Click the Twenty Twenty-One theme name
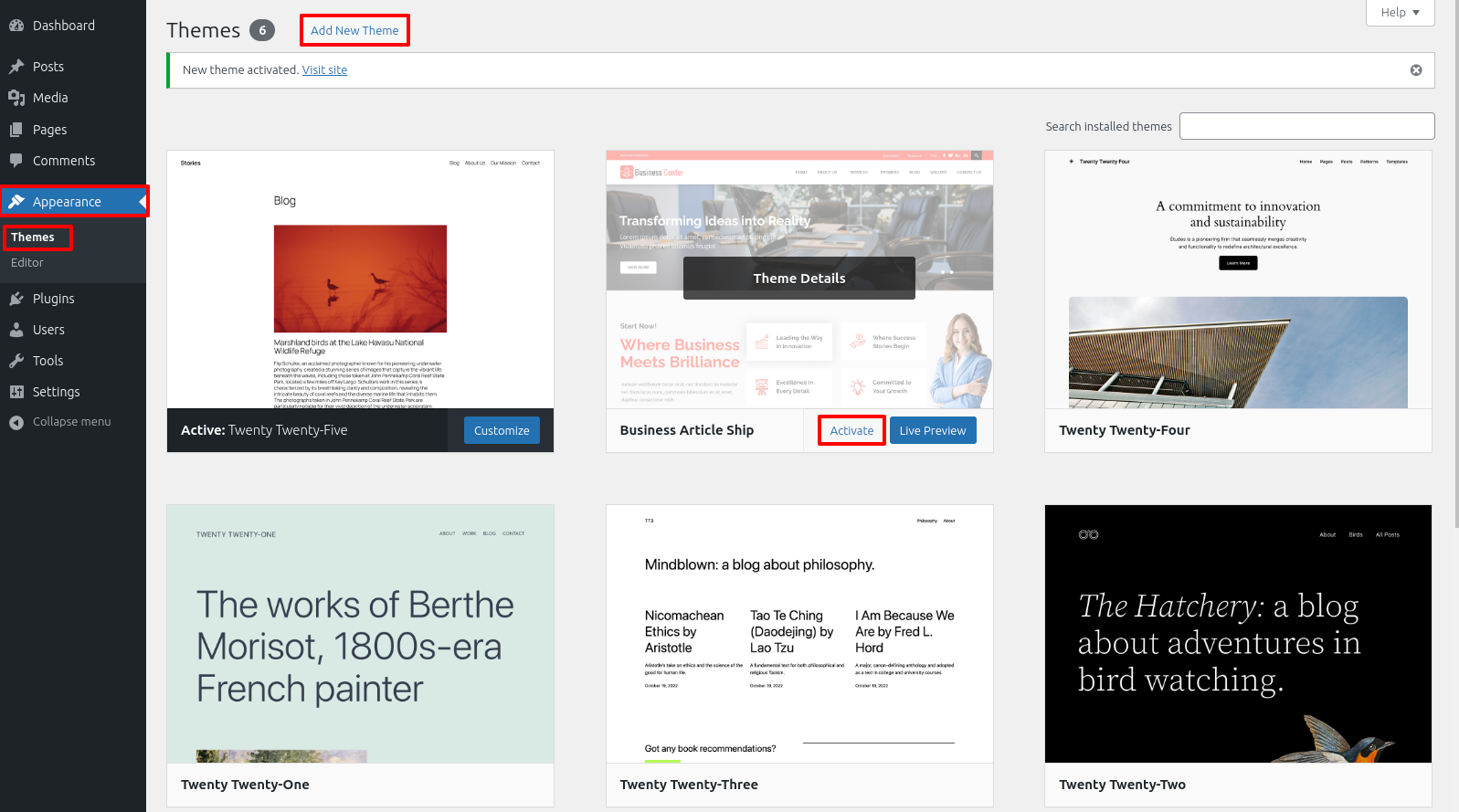1459x812 pixels. point(245,785)
